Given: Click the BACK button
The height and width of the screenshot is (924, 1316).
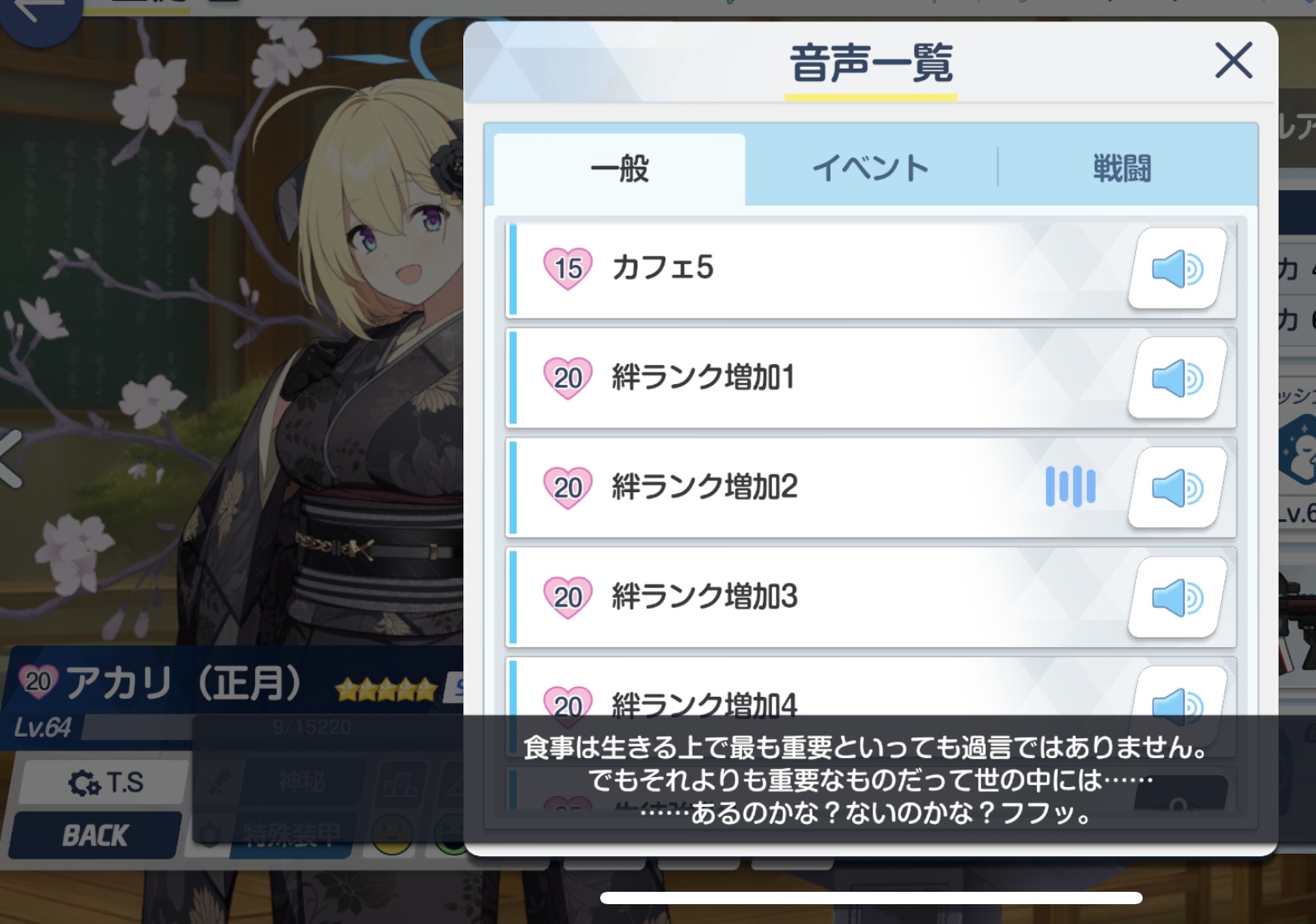Looking at the screenshot, I should pos(96,835).
